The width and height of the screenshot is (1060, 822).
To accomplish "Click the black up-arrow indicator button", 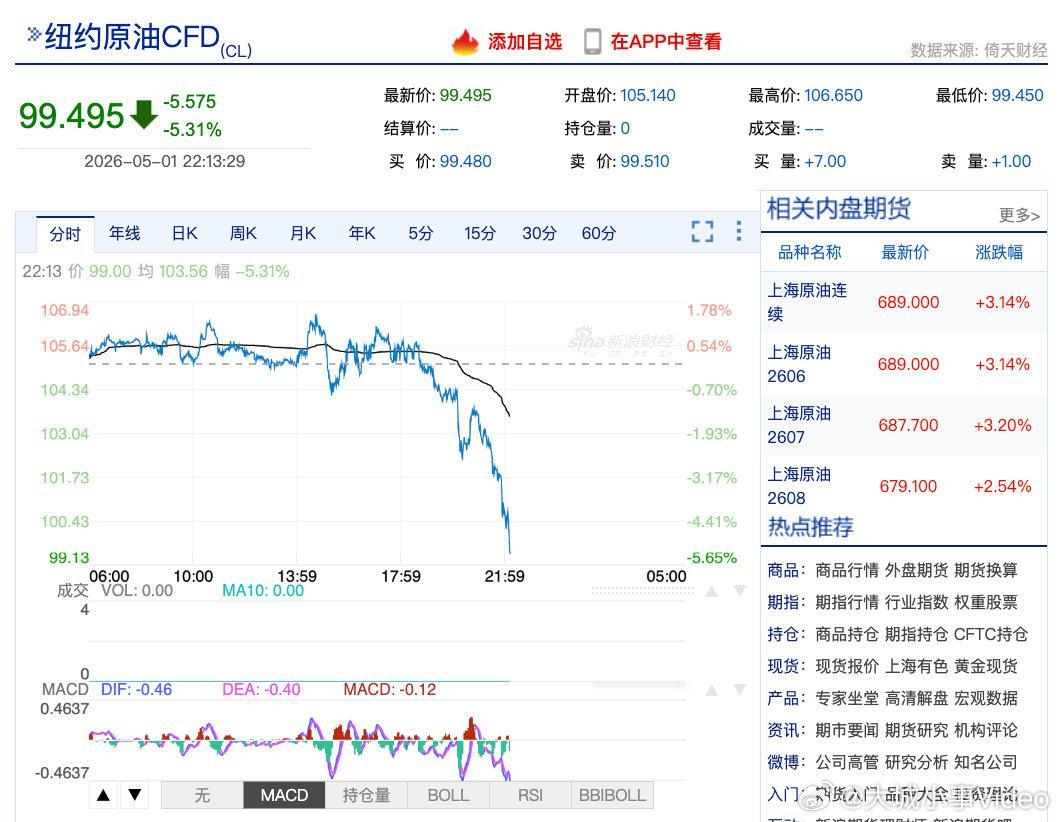I will click(x=103, y=795).
